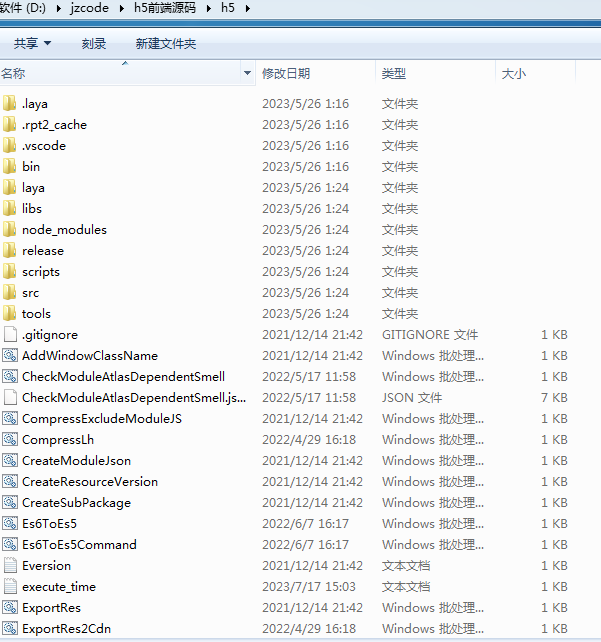The width and height of the screenshot is (601, 642).
Task: Sort by the 修改日期 column header
Action: pyautogui.click(x=316, y=73)
